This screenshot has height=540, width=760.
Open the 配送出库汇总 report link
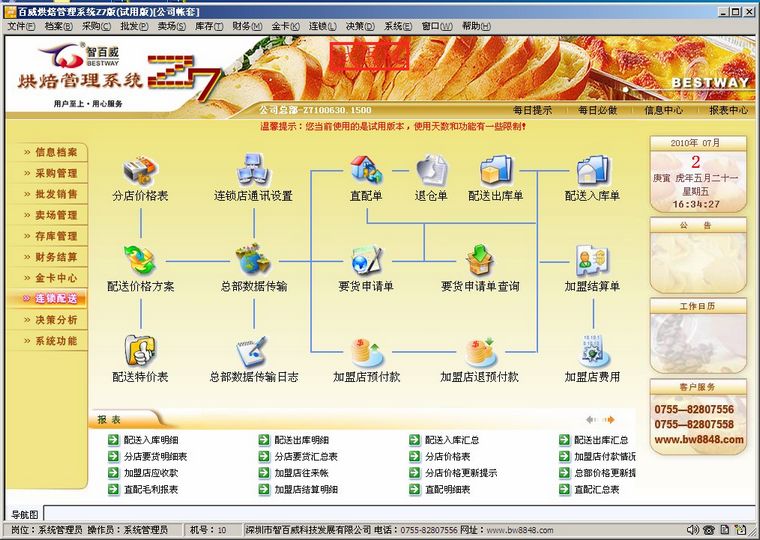coord(602,440)
